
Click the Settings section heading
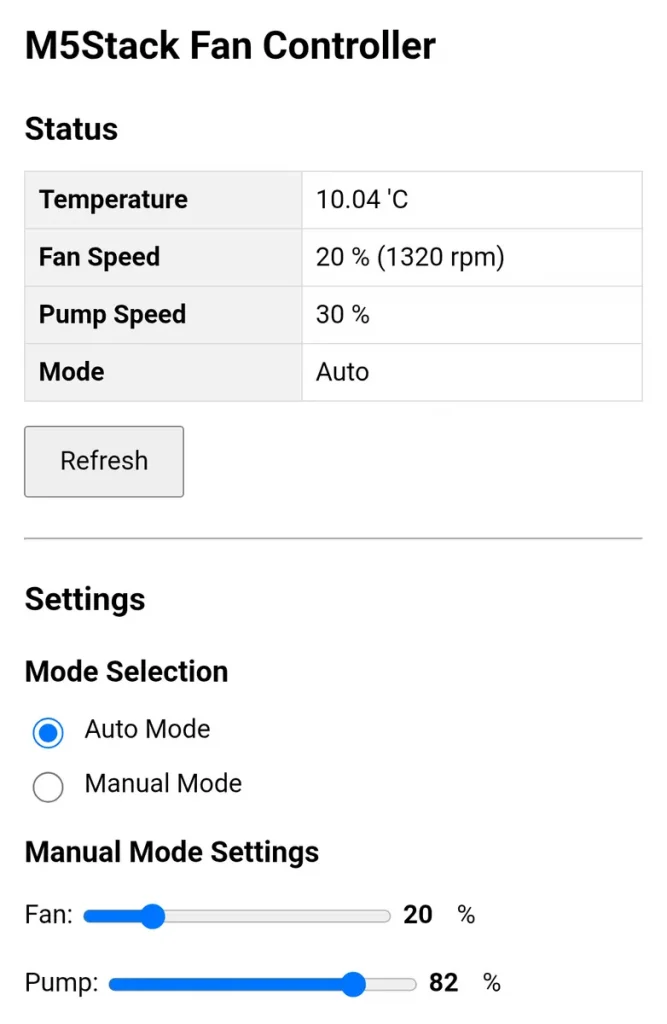pyautogui.click(x=85, y=600)
